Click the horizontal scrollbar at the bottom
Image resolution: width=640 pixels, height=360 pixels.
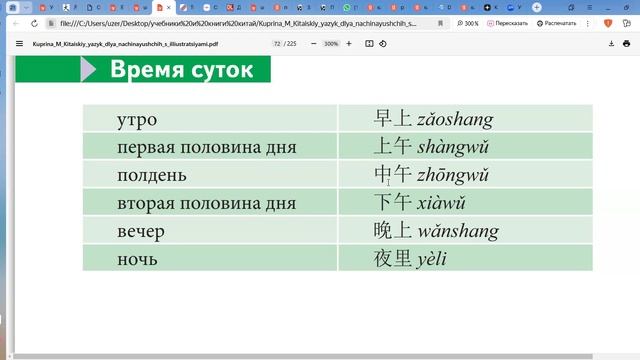(303, 356)
